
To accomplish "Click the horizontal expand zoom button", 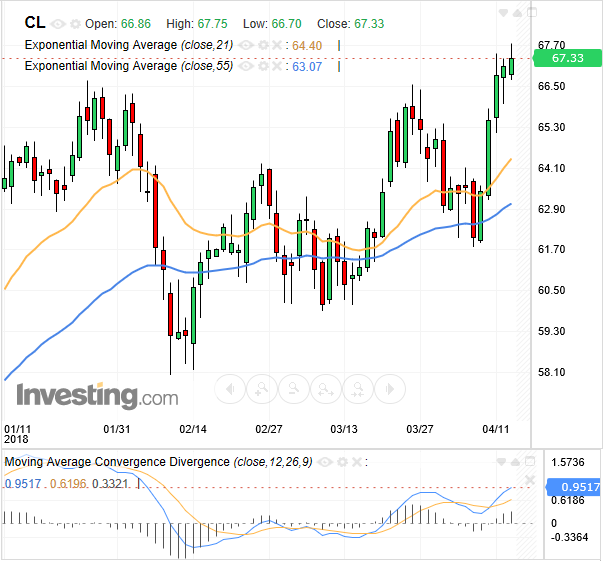I will click(326, 389).
